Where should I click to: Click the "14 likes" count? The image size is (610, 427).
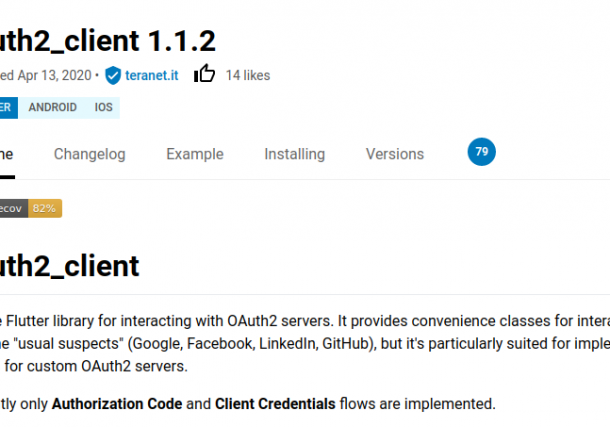(247, 75)
